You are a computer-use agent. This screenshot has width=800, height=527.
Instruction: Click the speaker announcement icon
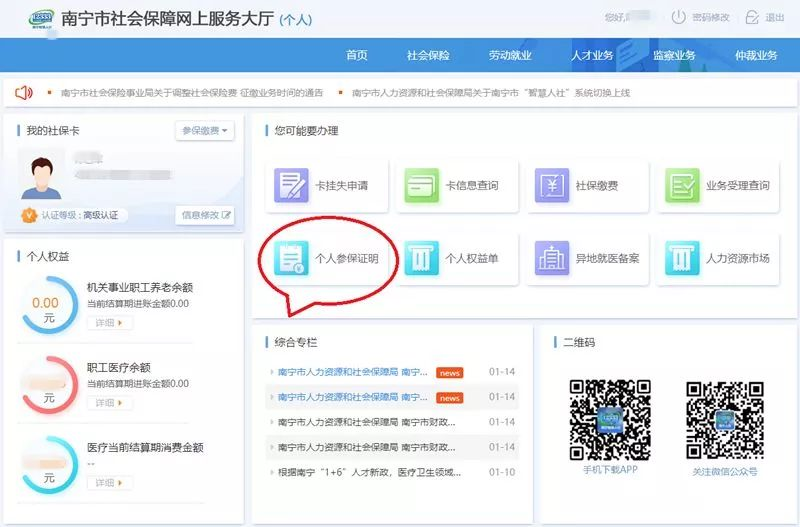coord(24,93)
